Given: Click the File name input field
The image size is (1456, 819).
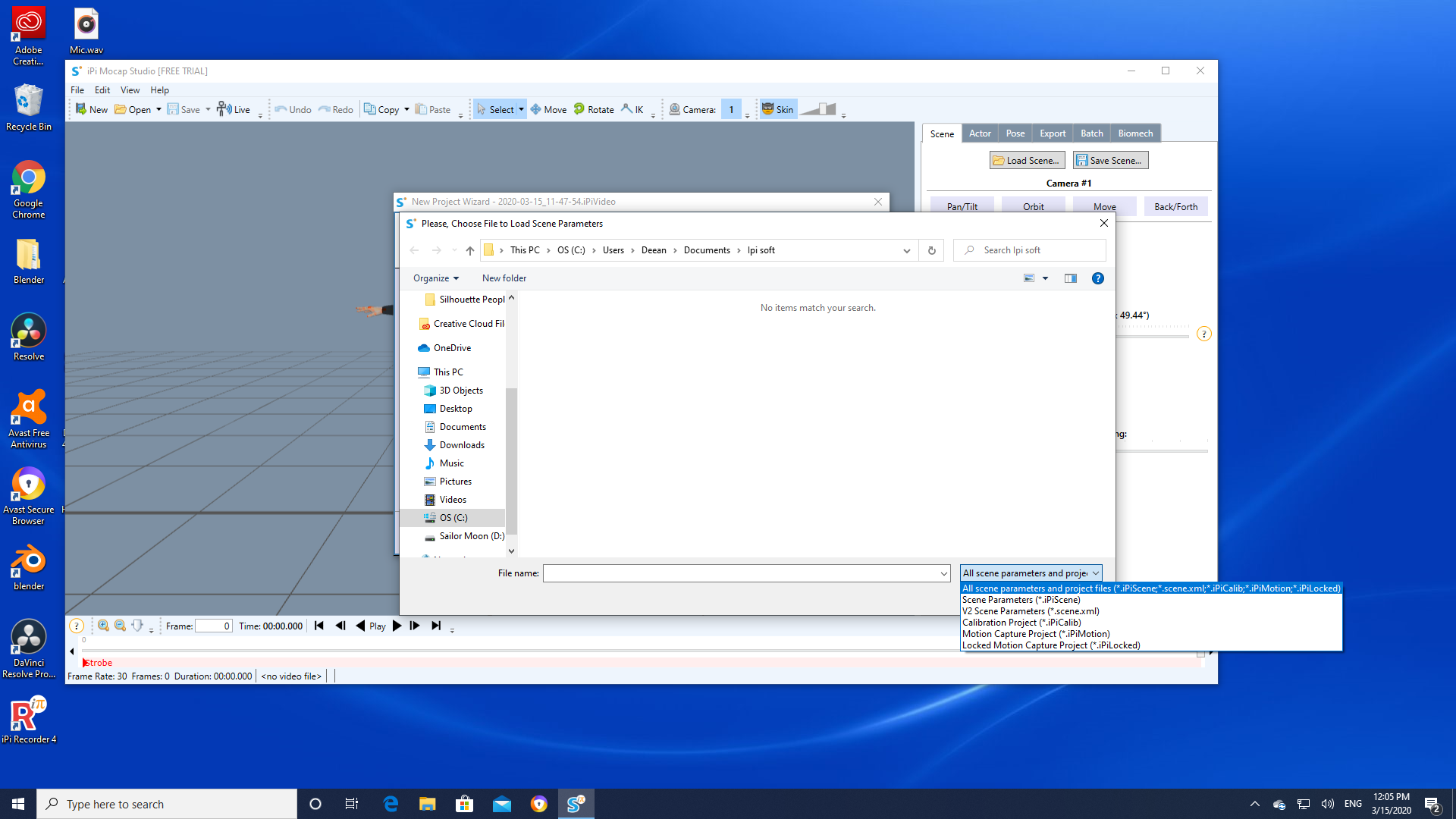Looking at the screenshot, I should [x=747, y=573].
